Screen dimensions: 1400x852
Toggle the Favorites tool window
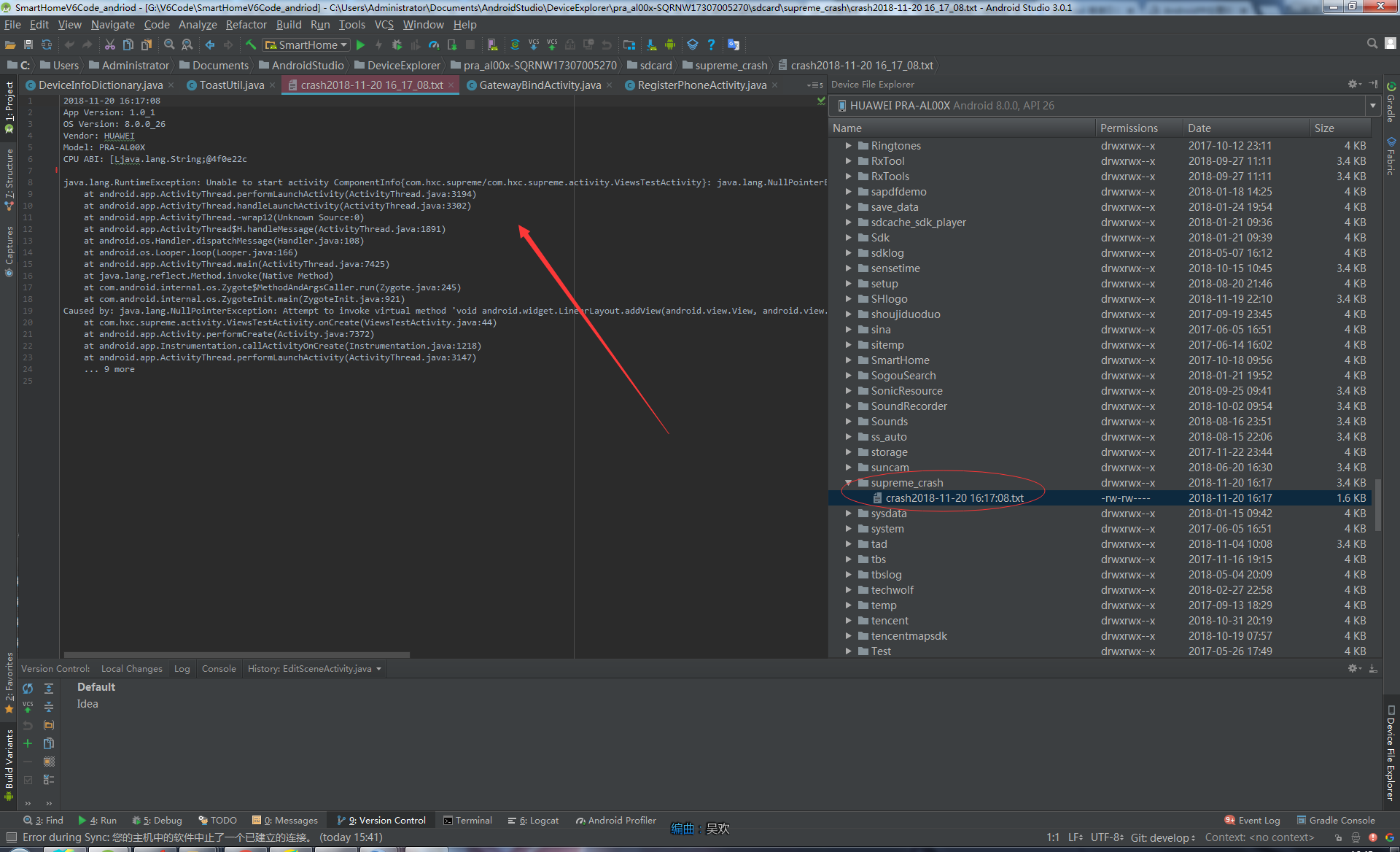(x=9, y=683)
